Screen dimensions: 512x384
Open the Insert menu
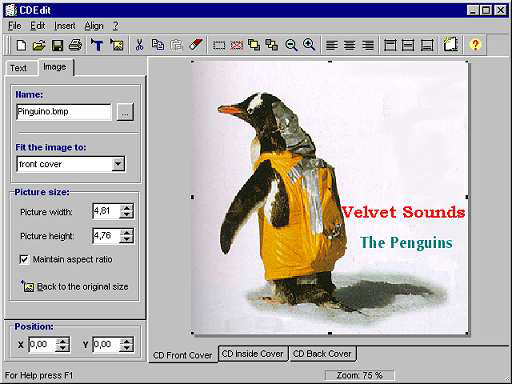[x=65, y=26]
